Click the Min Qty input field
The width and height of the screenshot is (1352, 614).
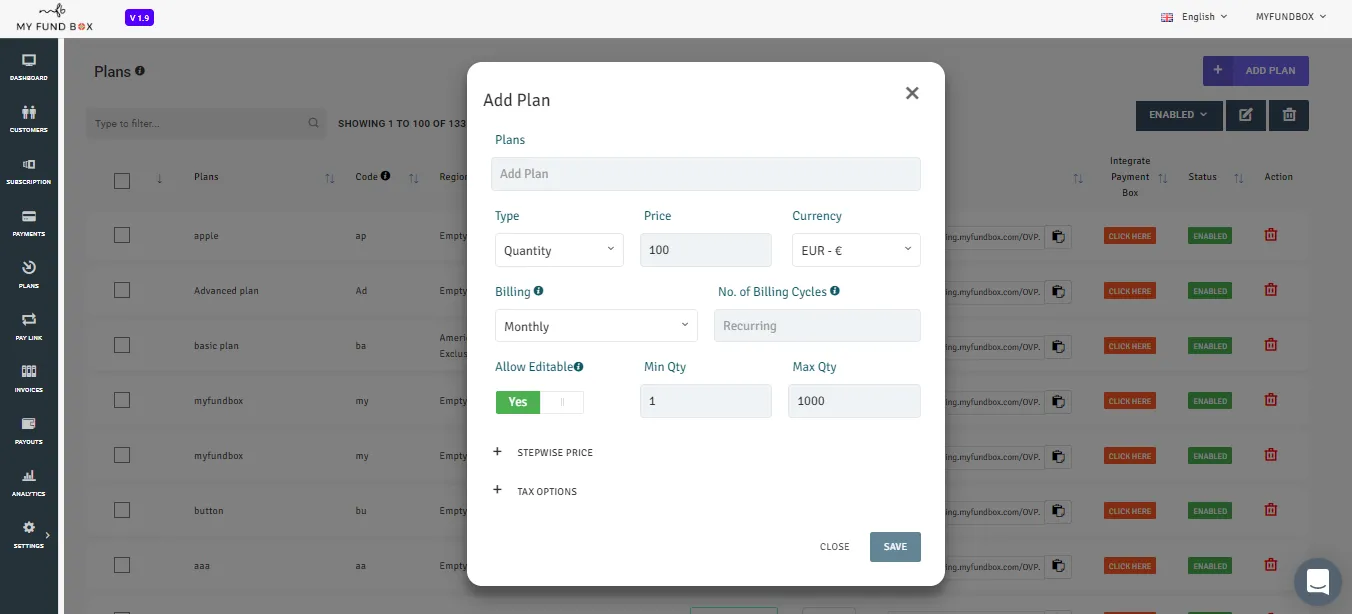click(x=706, y=401)
